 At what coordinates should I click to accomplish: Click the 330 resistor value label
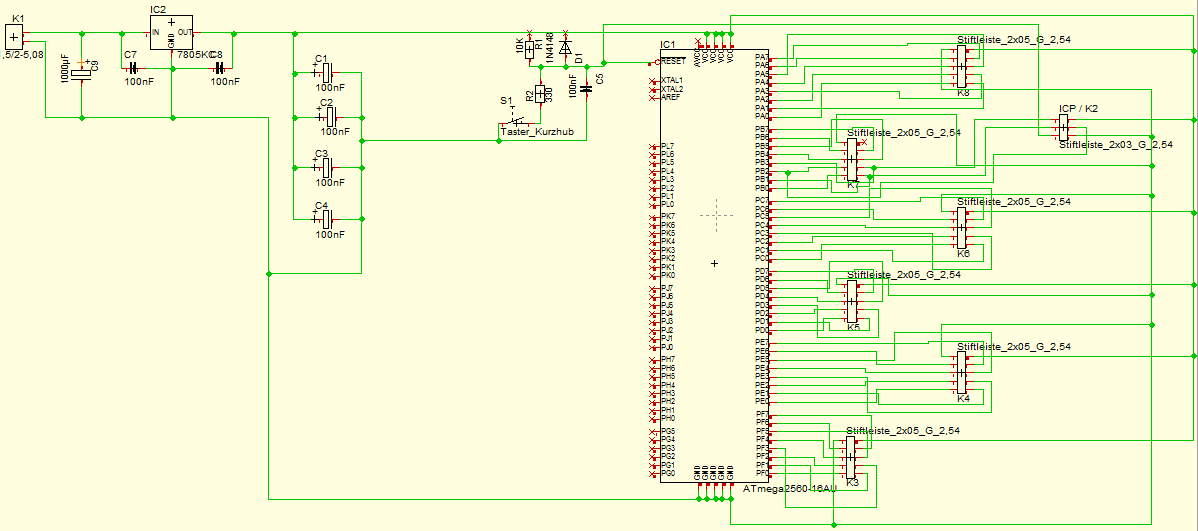point(550,95)
